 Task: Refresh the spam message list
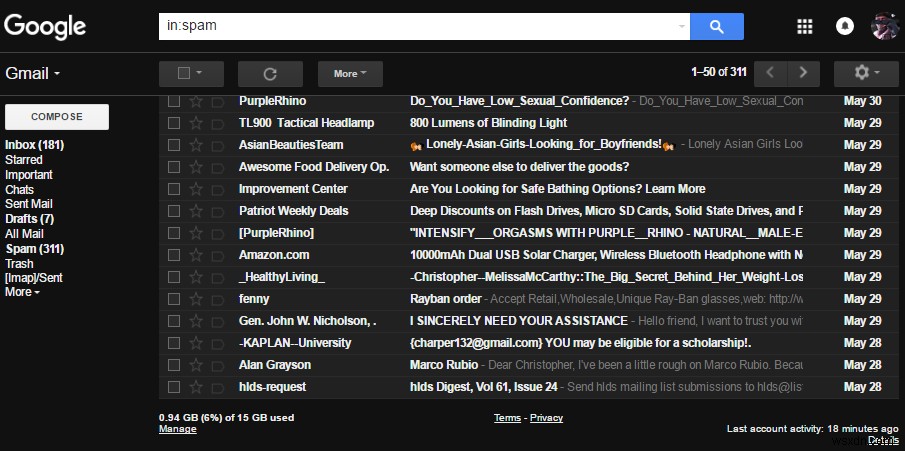(270, 74)
